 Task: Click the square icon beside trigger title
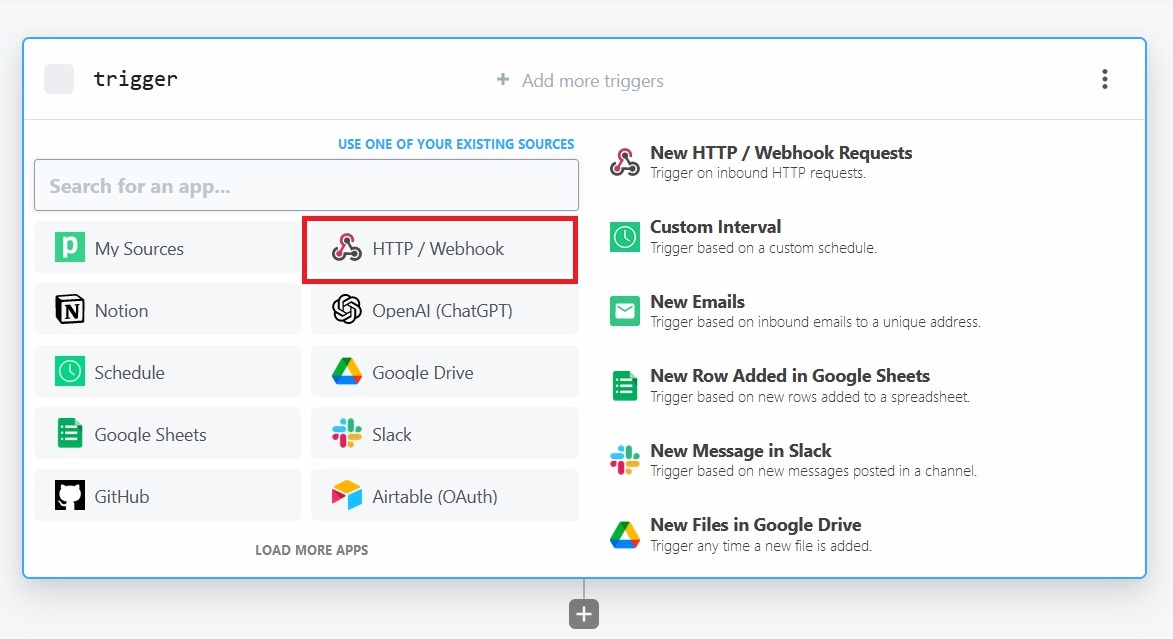click(x=59, y=79)
